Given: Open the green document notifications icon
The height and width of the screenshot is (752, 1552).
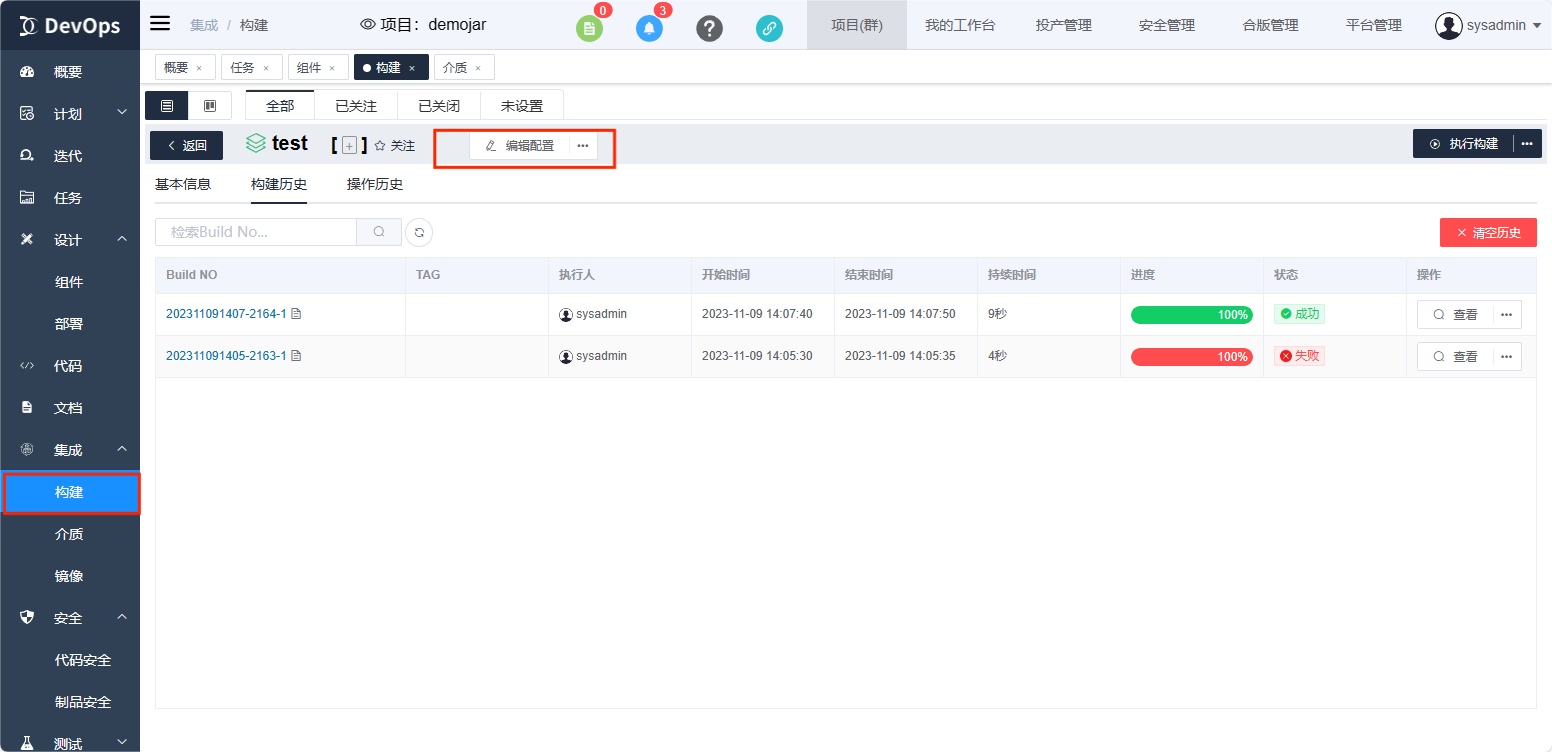Looking at the screenshot, I should pyautogui.click(x=589, y=28).
